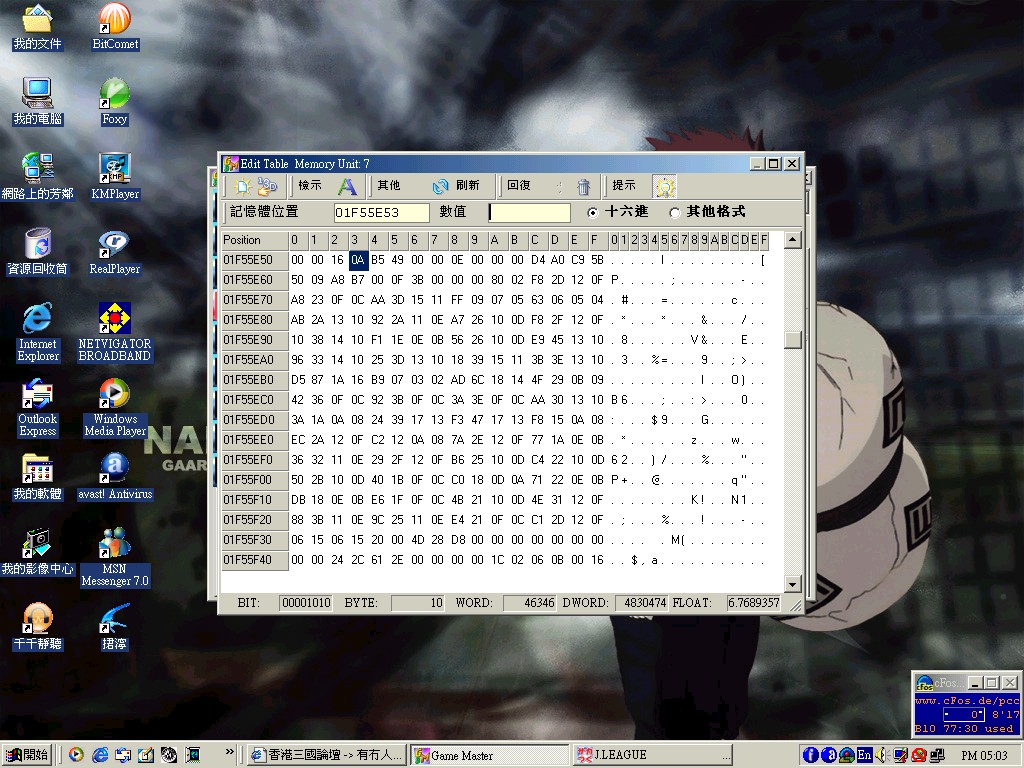Click the 回復 restore button
1024x768 pixels.
[x=519, y=185]
